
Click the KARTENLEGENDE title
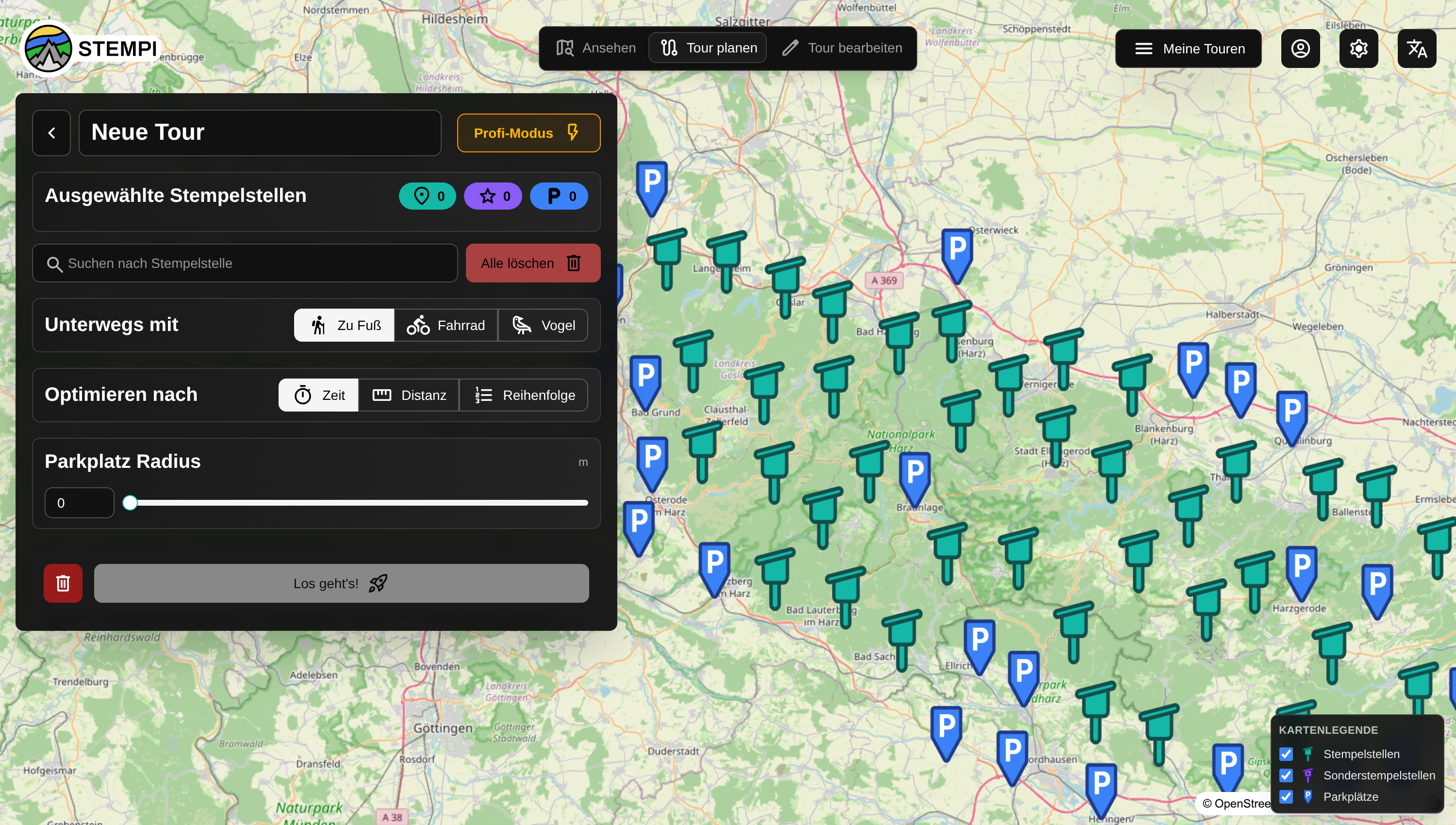pos(1328,730)
